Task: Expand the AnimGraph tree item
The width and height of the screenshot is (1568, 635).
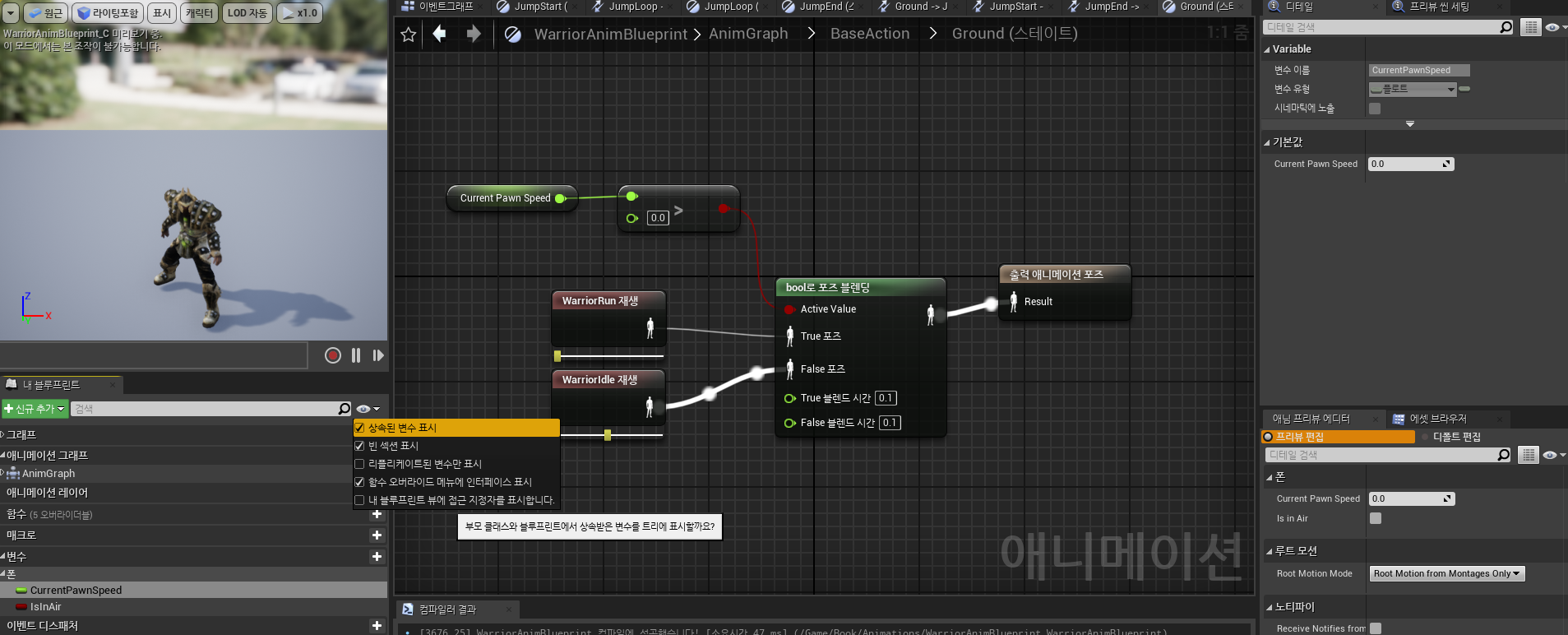Action: (x=2, y=473)
